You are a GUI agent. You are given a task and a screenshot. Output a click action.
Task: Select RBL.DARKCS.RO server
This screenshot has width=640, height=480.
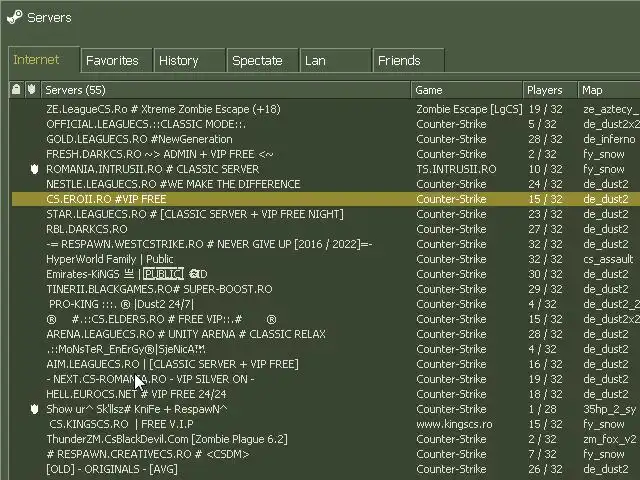tap(326, 229)
